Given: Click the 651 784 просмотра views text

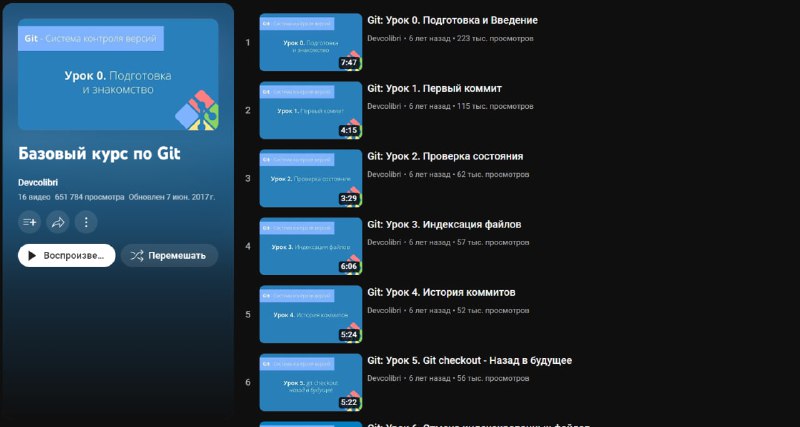Looking at the screenshot, I should click(x=89, y=197).
